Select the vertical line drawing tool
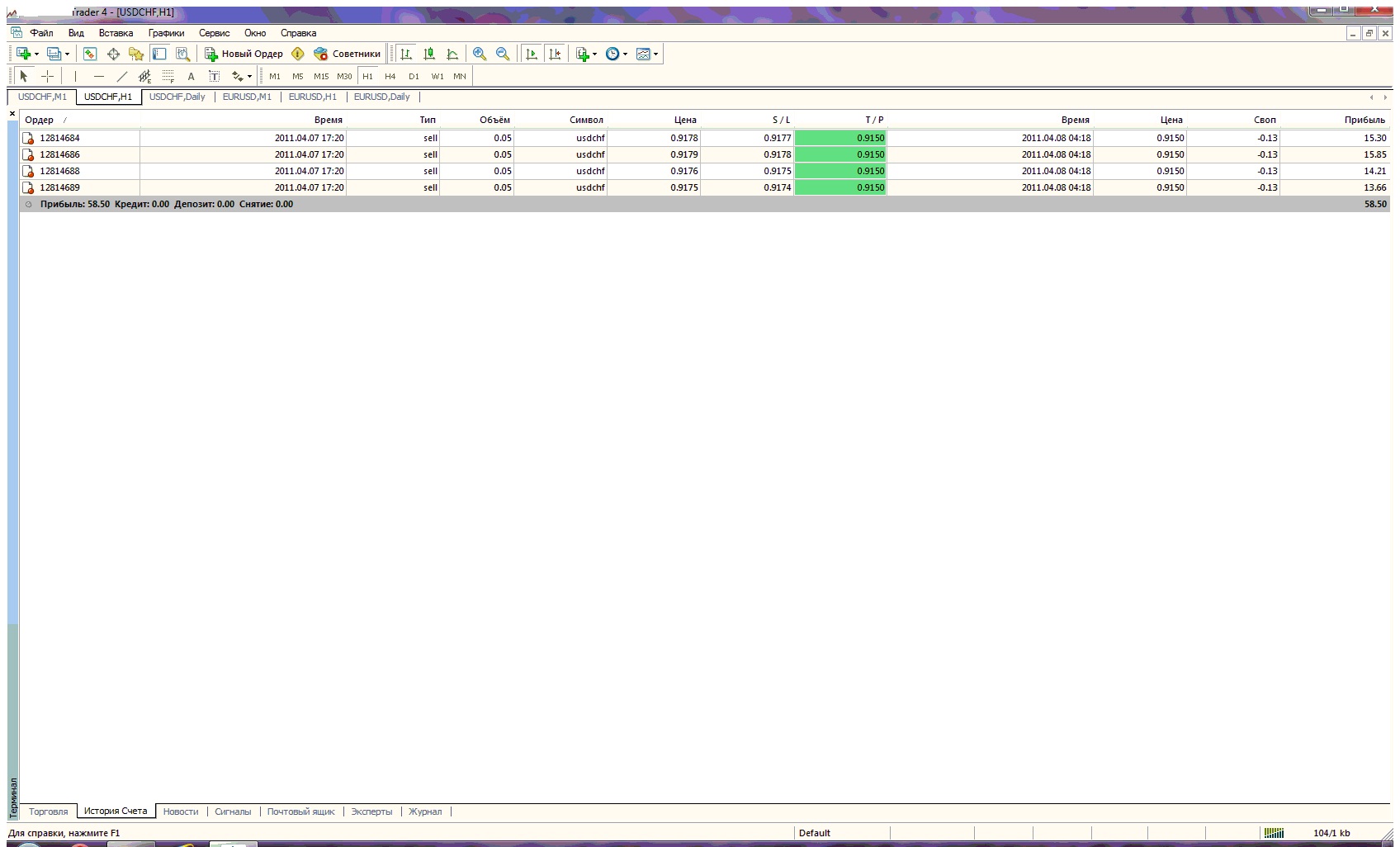This screenshot has height=847, width=1400. tap(75, 76)
